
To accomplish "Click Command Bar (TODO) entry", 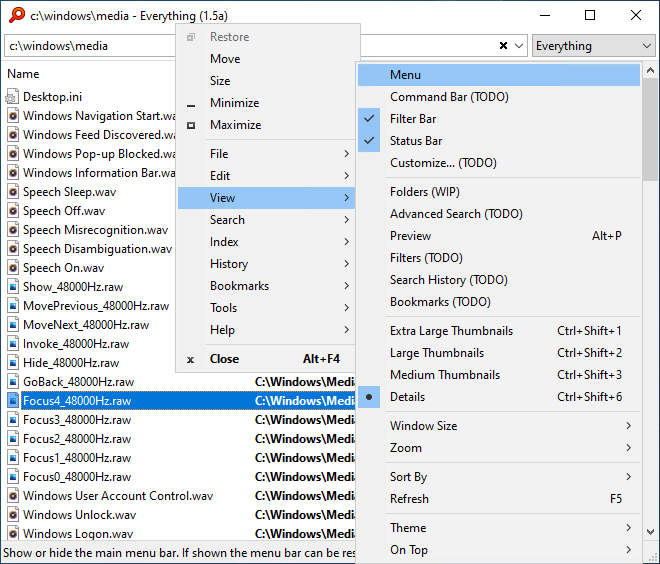I will [x=499, y=97].
